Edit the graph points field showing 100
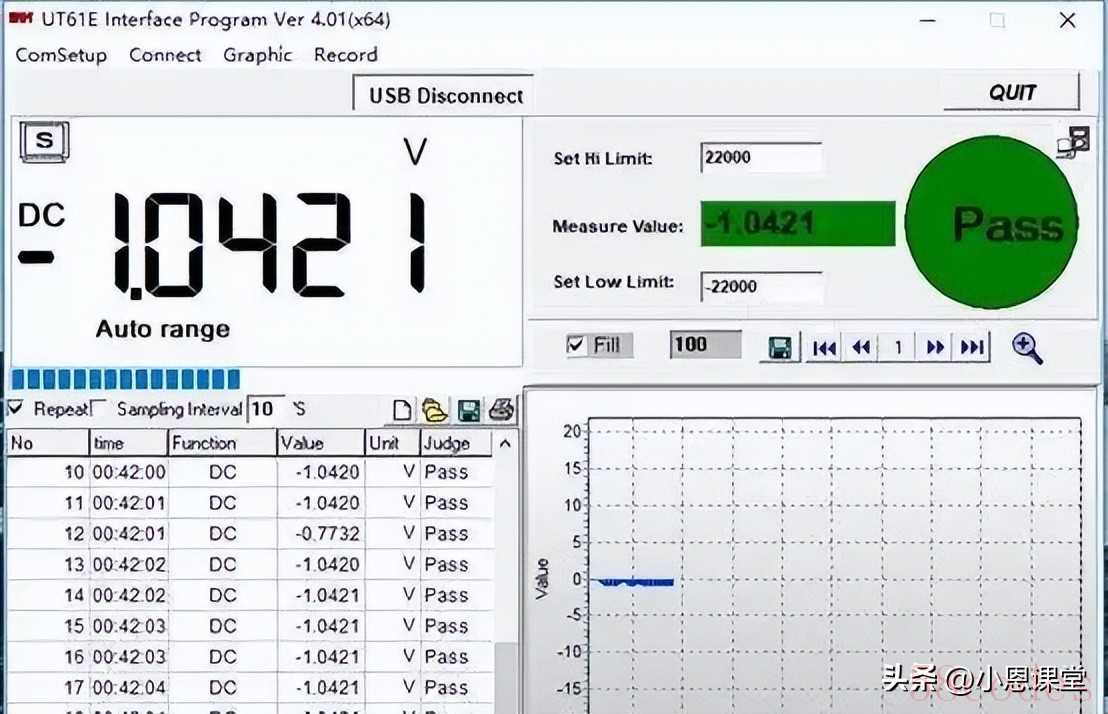The image size is (1108, 714). coord(705,344)
